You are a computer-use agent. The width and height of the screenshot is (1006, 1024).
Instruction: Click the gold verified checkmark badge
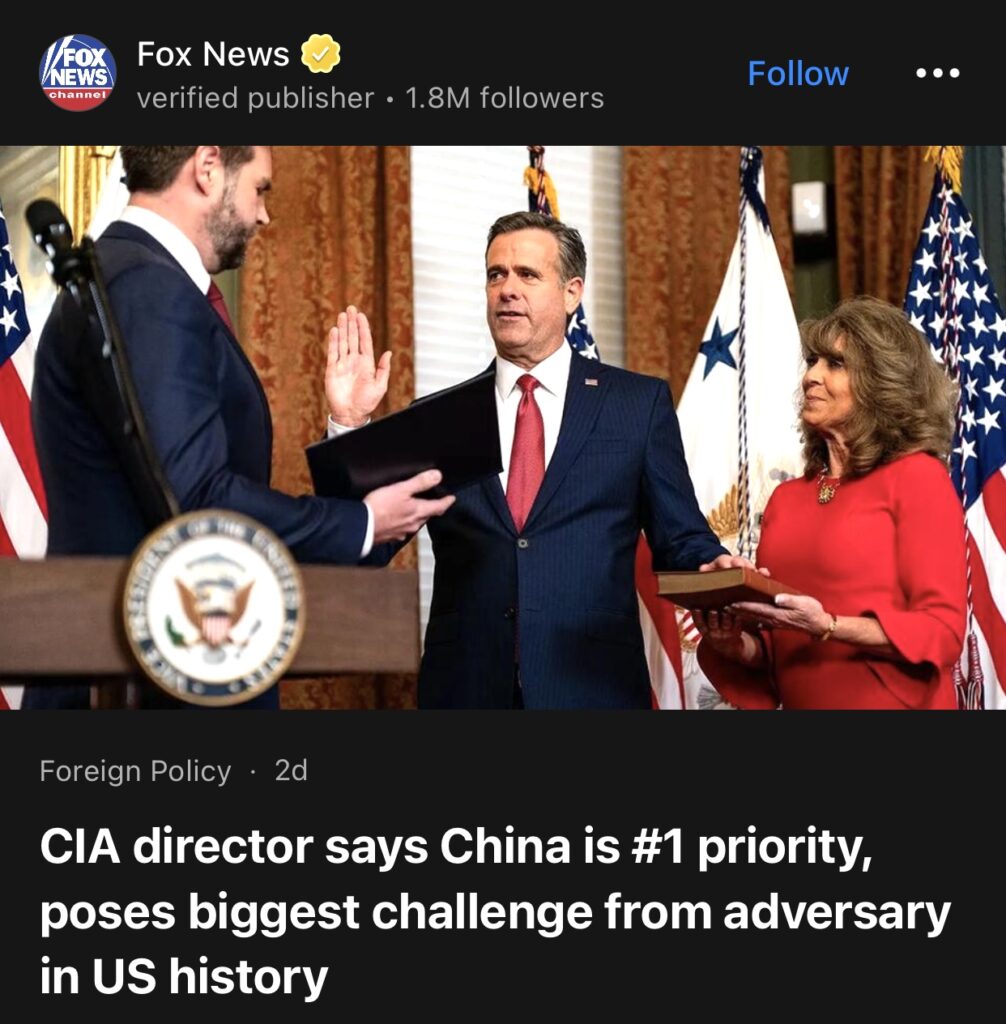point(320,54)
